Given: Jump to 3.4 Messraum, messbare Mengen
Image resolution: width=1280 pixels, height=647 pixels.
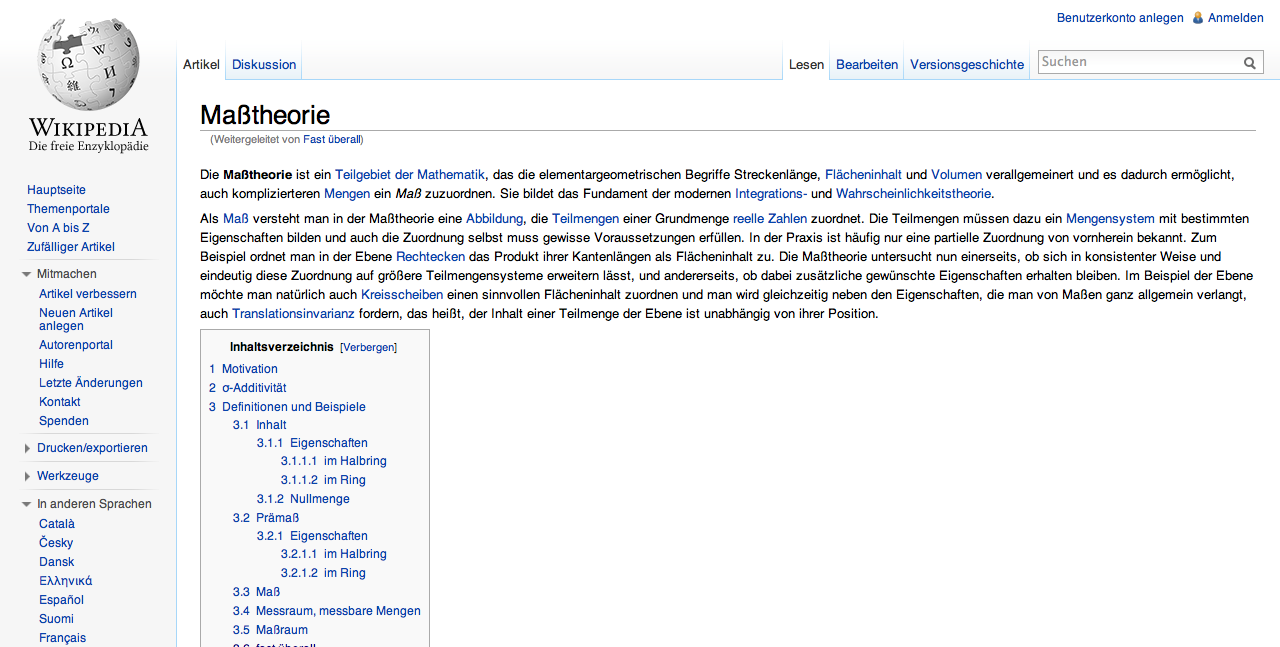Looking at the screenshot, I should tap(327, 611).
